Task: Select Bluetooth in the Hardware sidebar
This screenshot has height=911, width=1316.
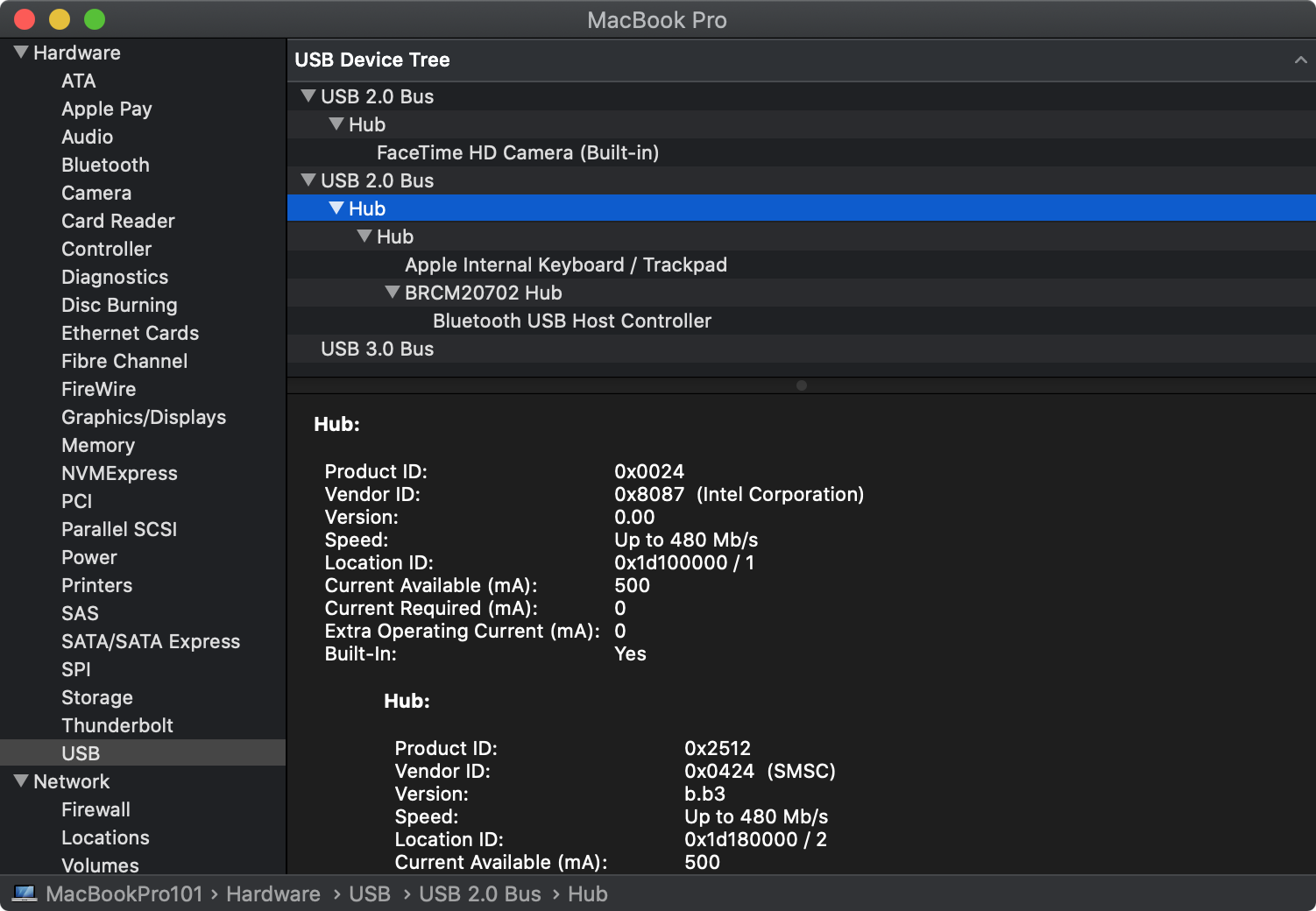Action: 105,165
